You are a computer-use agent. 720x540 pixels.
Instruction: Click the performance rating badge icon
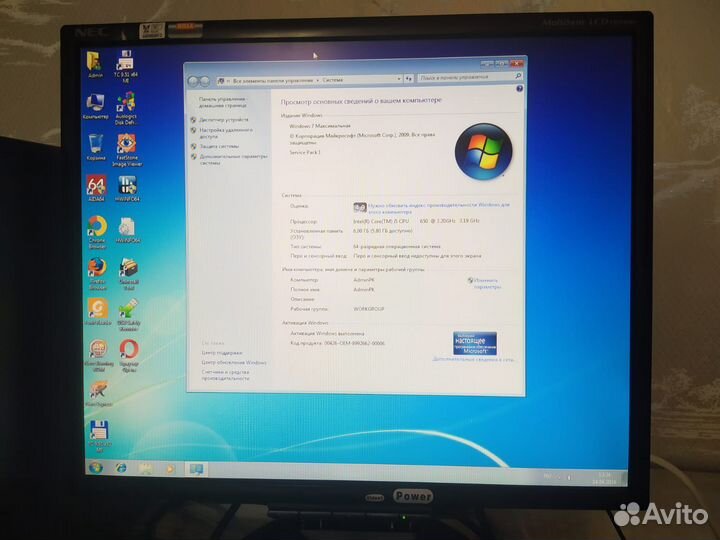[x=360, y=208]
